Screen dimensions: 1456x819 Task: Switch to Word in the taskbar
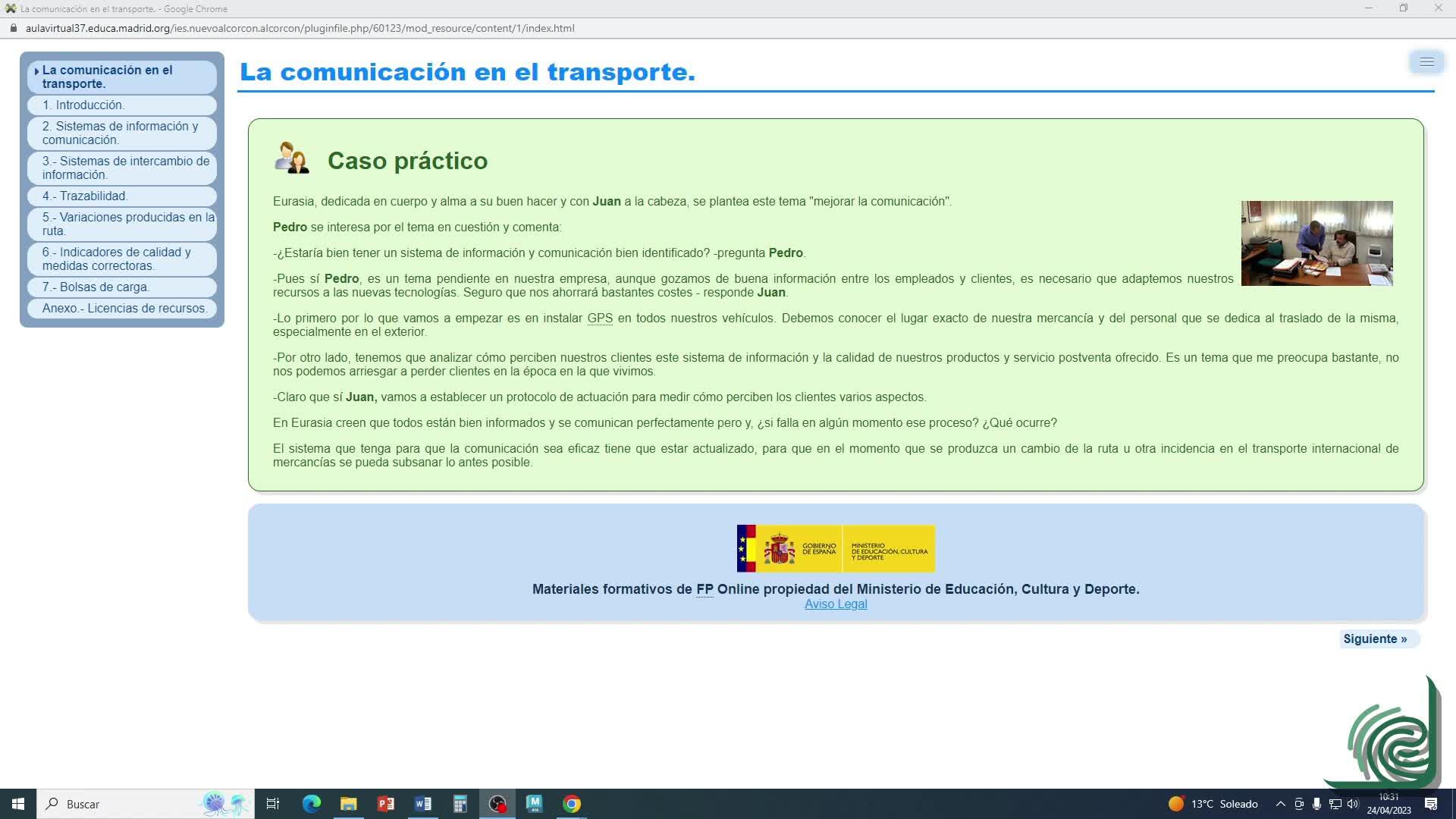(x=423, y=804)
